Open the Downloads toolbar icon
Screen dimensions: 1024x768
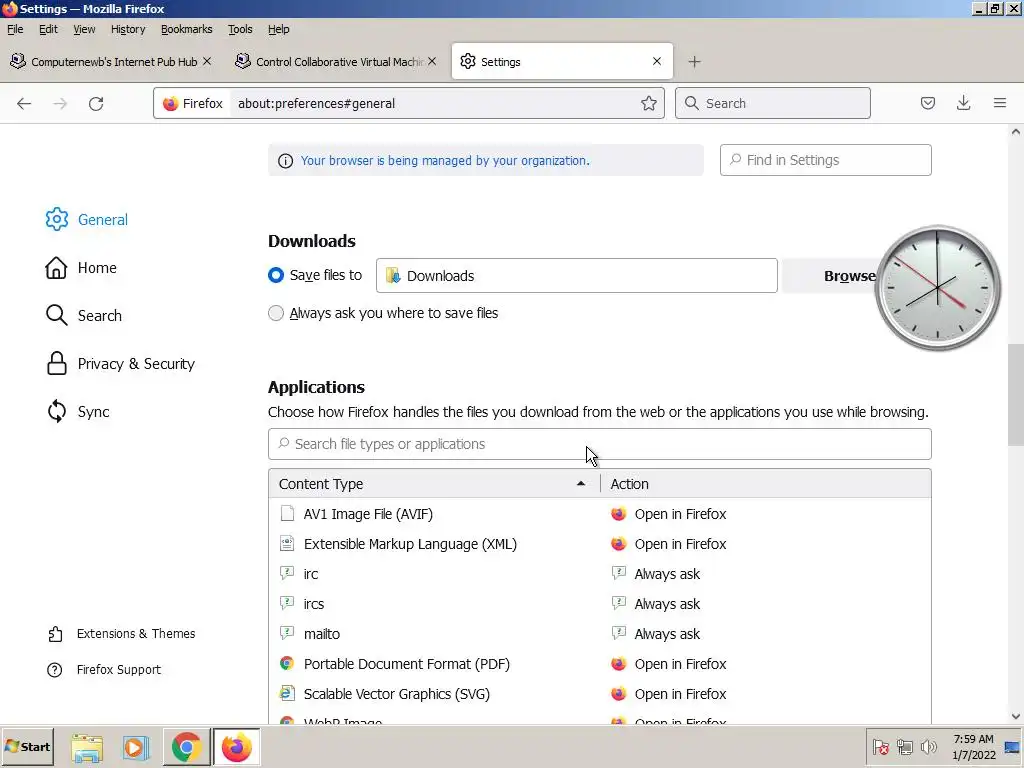[963, 103]
